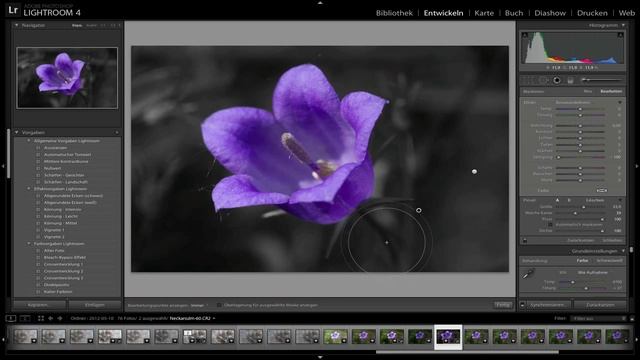Hide the top module panel arrow
The width and height of the screenshot is (640, 360).
(320, 2)
